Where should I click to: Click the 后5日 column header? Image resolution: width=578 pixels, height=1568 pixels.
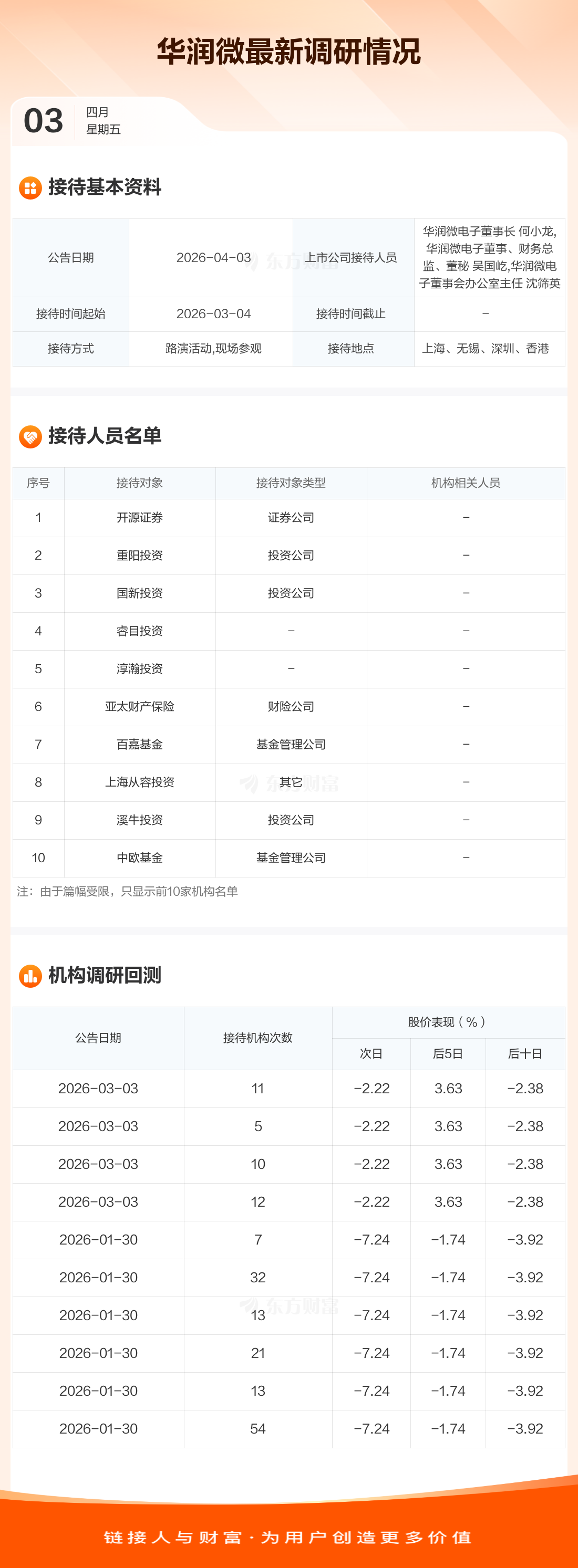448,1054
